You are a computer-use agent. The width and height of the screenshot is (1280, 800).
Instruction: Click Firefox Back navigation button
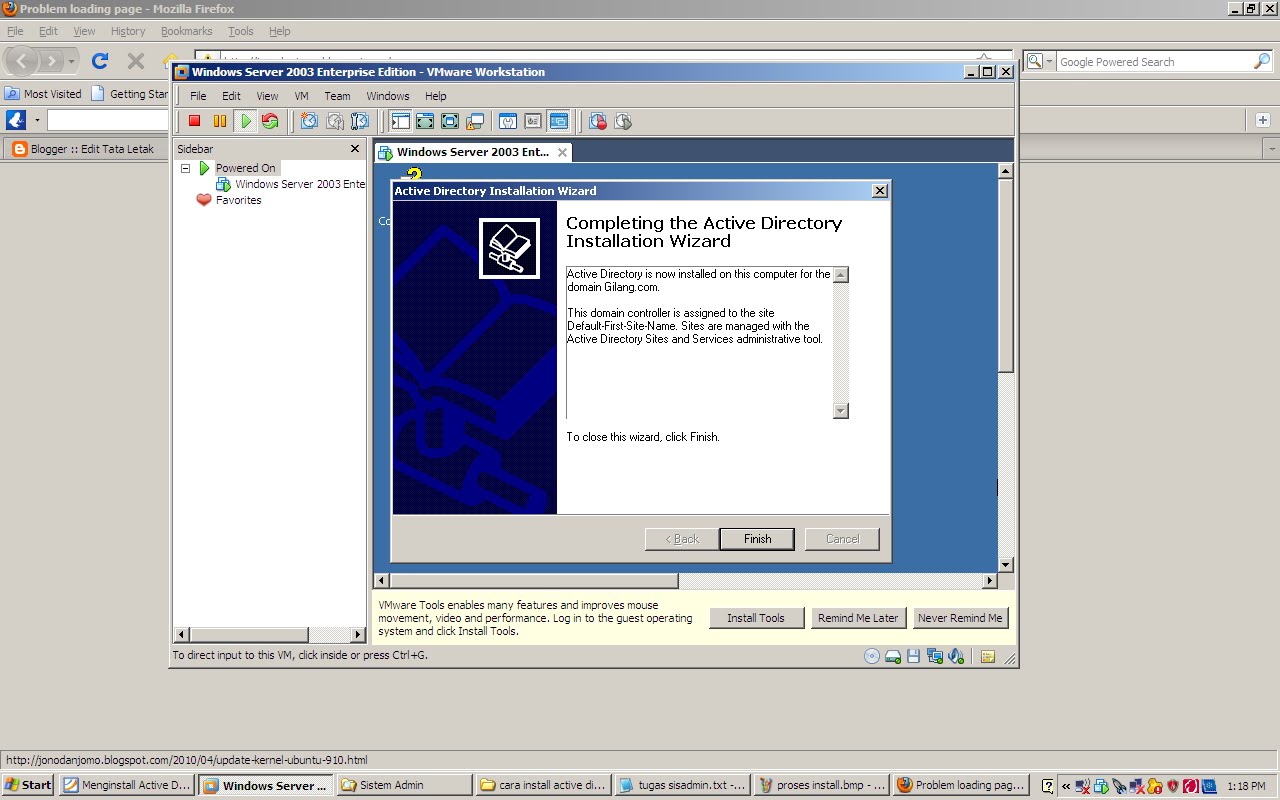pyautogui.click(x=21, y=61)
